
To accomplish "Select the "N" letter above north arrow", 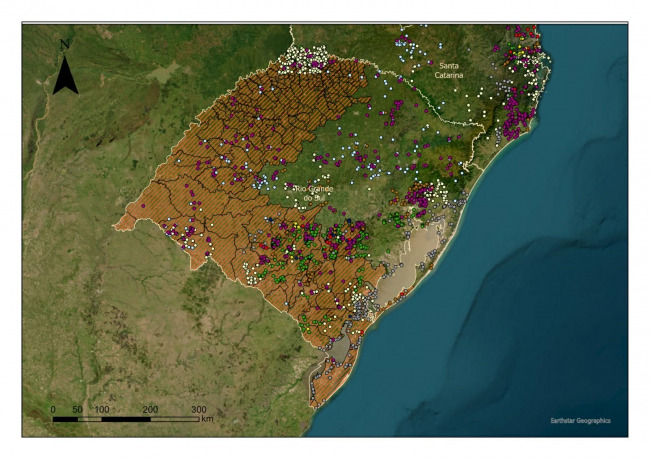I will click(x=65, y=44).
